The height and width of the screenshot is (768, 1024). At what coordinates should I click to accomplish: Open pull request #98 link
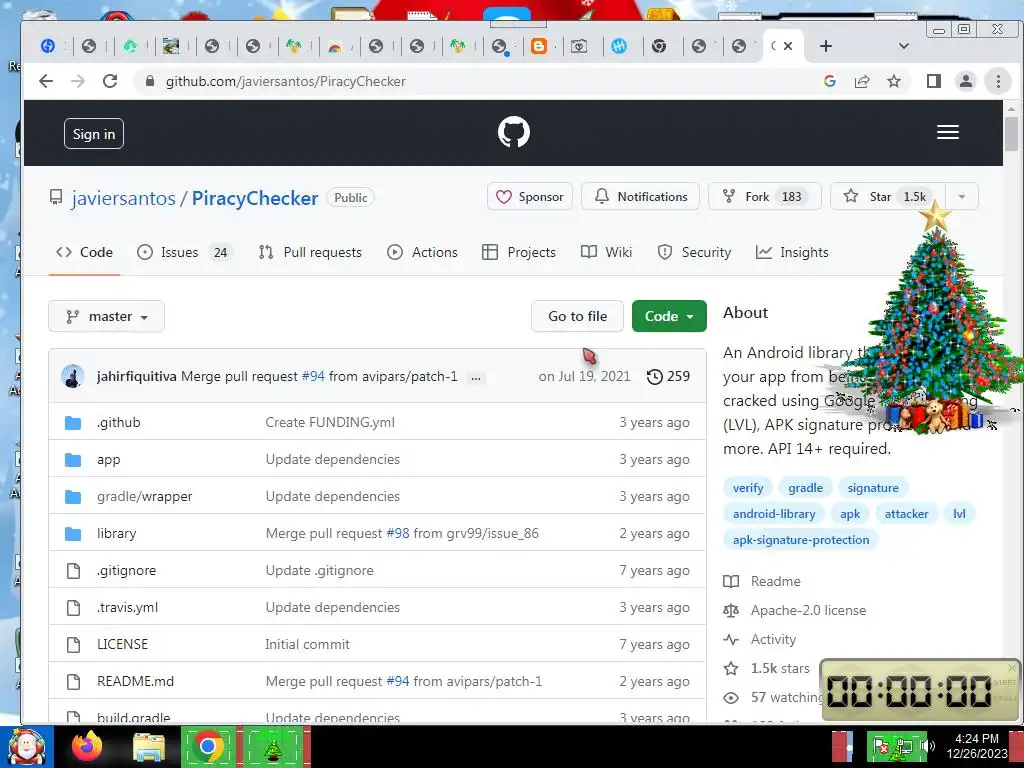398,534
